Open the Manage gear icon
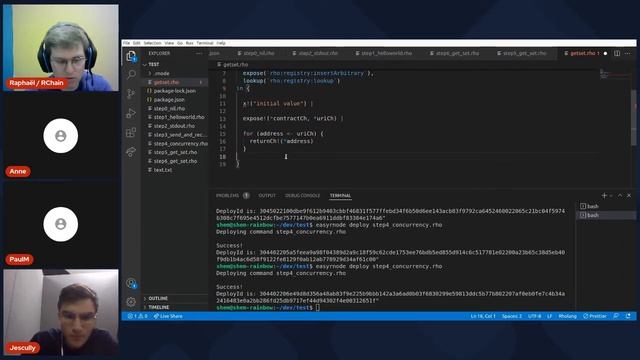Image resolution: width=640 pixels, height=360 pixels. [x=131, y=302]
